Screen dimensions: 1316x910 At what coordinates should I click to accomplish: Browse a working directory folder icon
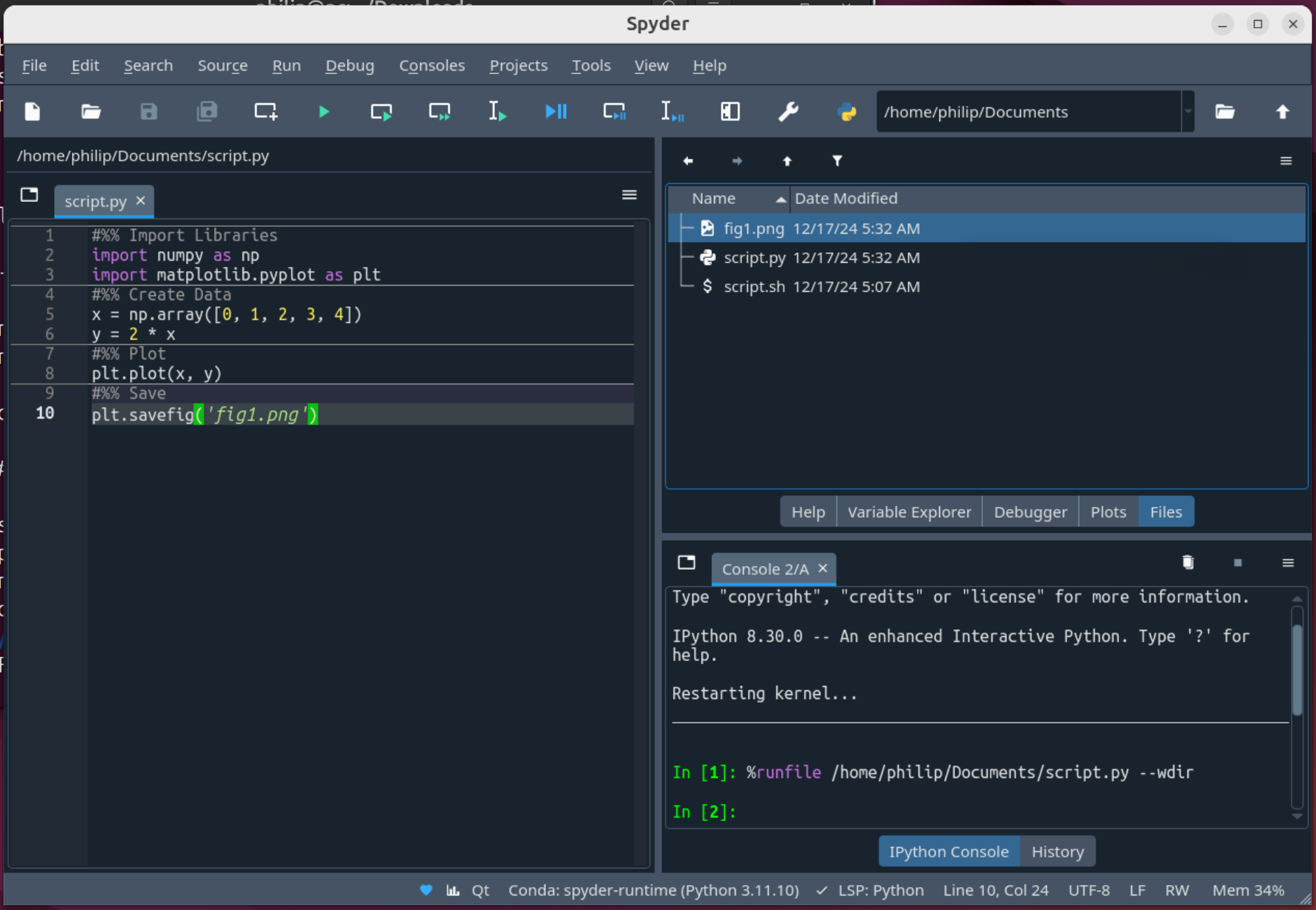[1225, 111]
